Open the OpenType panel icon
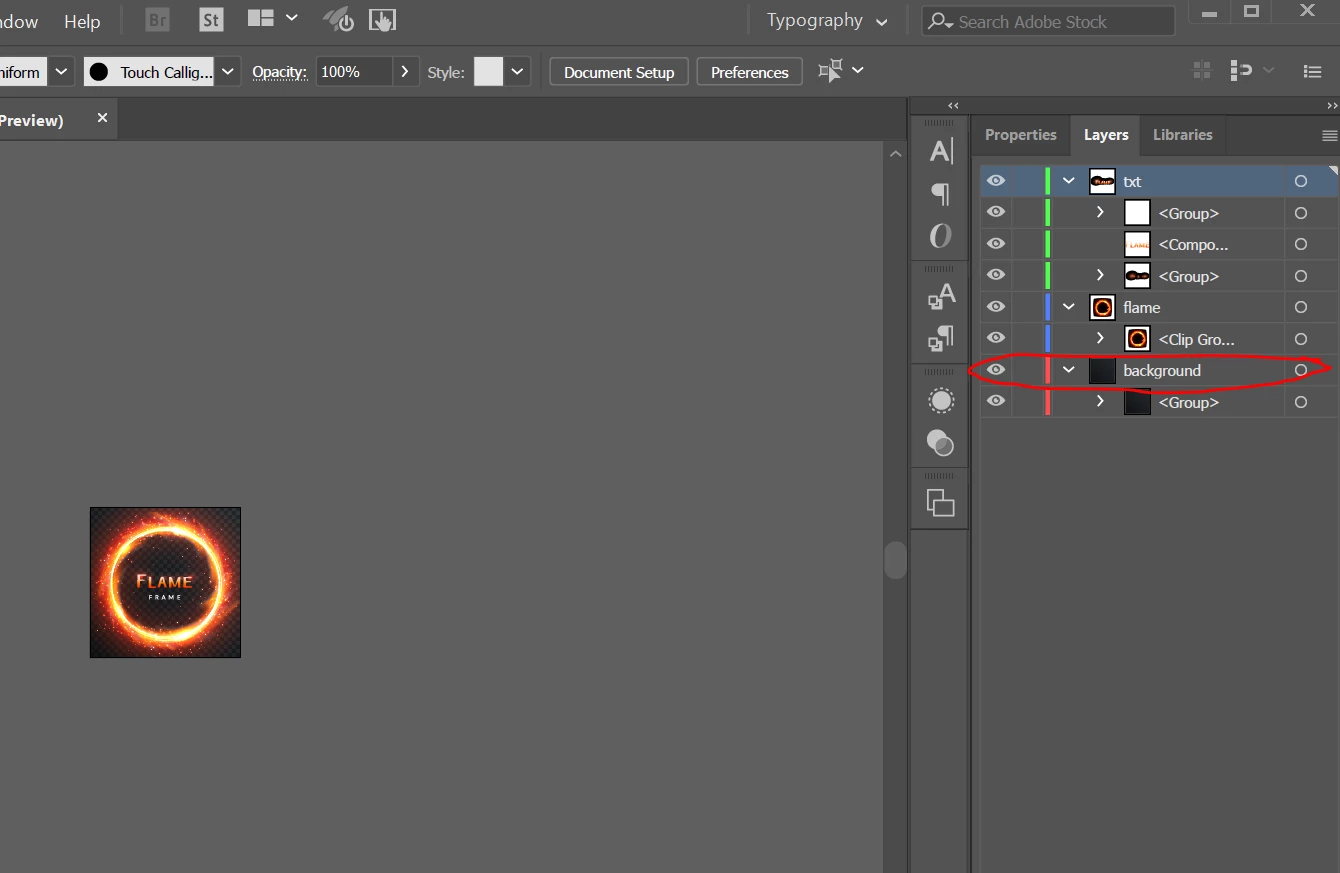The height and width of the screenshot is (873, 1340). [x=940, y=236]
